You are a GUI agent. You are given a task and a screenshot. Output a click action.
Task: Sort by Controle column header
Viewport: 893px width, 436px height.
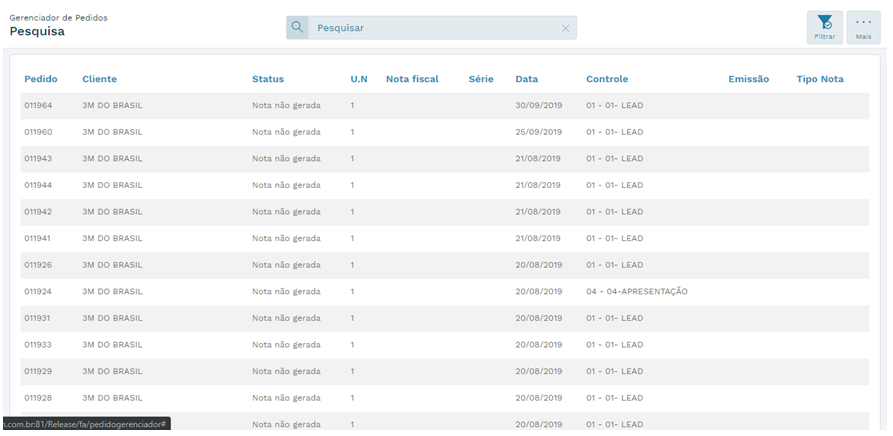pyautogui.click(x=607, y=79)
